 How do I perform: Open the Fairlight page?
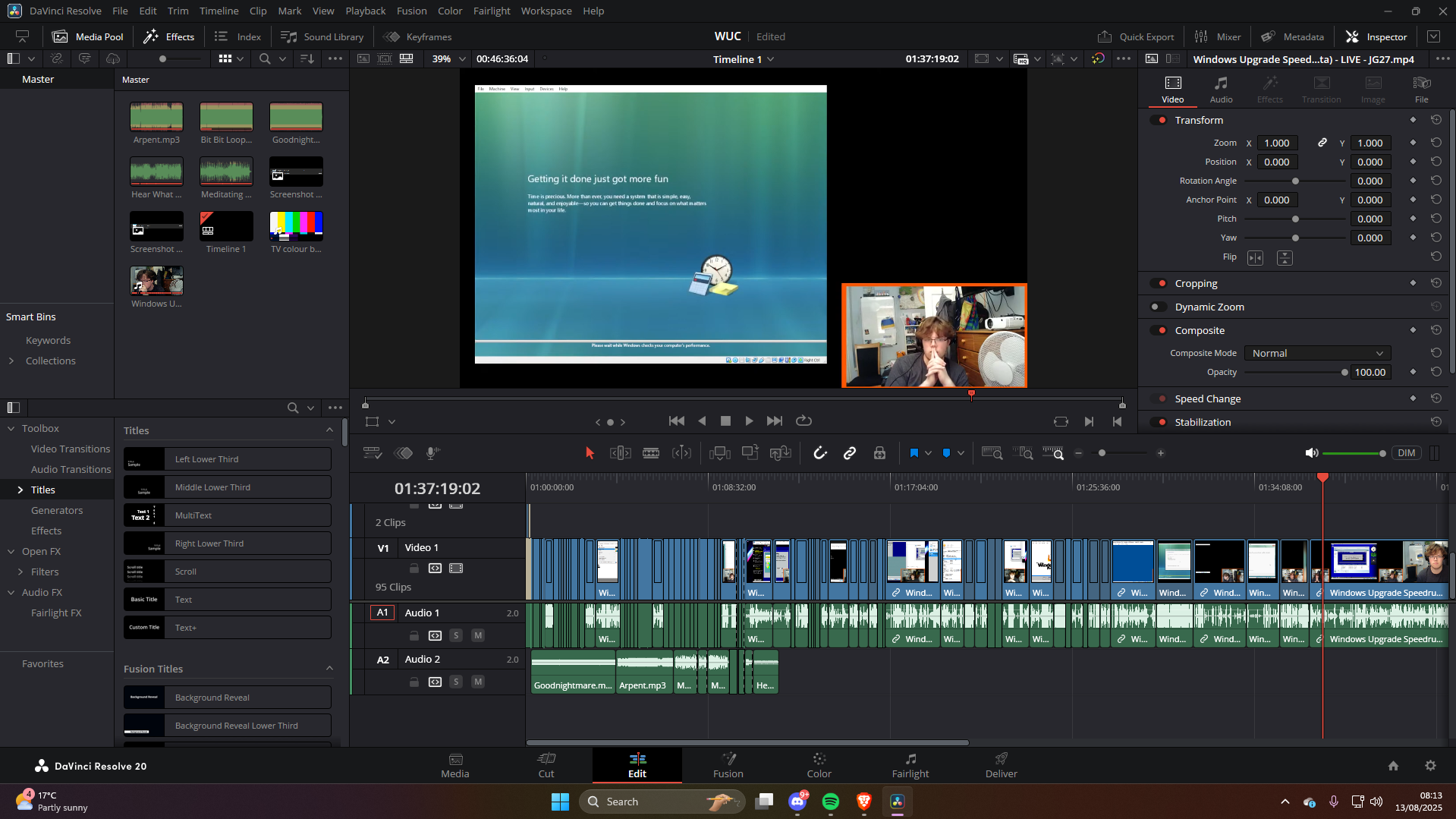pos(910,765)
